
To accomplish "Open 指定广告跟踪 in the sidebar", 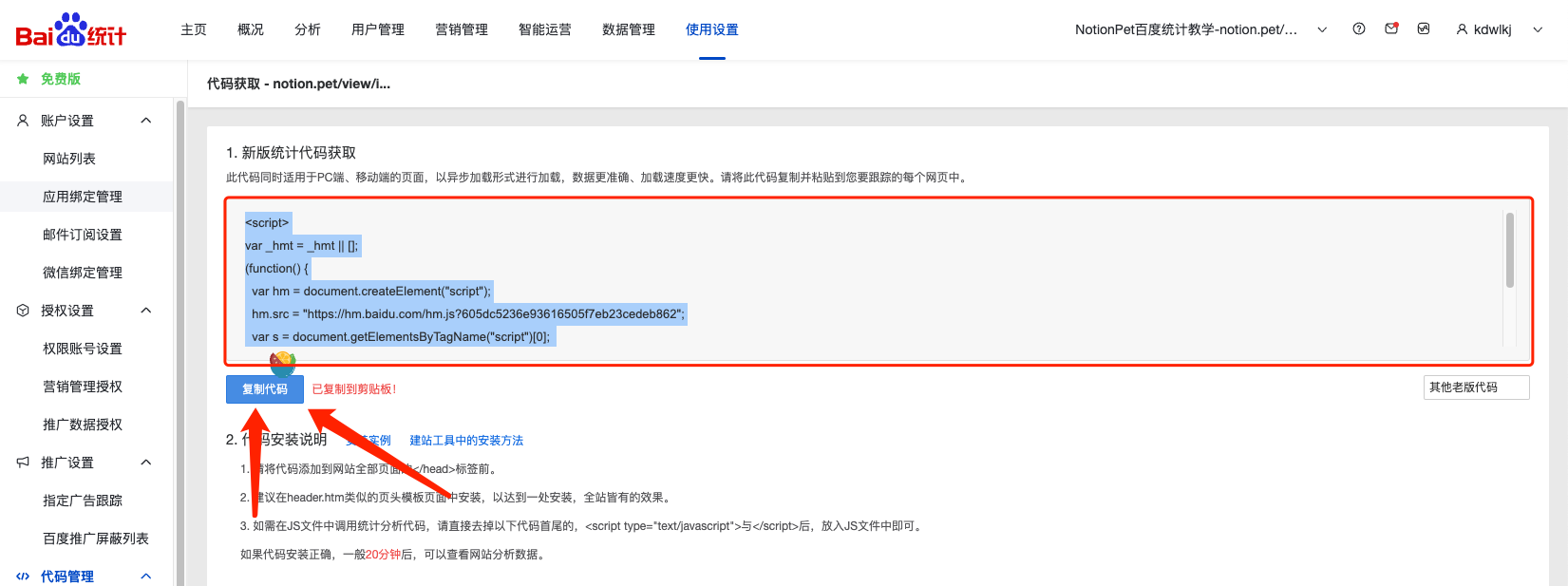I will (83, 501).
